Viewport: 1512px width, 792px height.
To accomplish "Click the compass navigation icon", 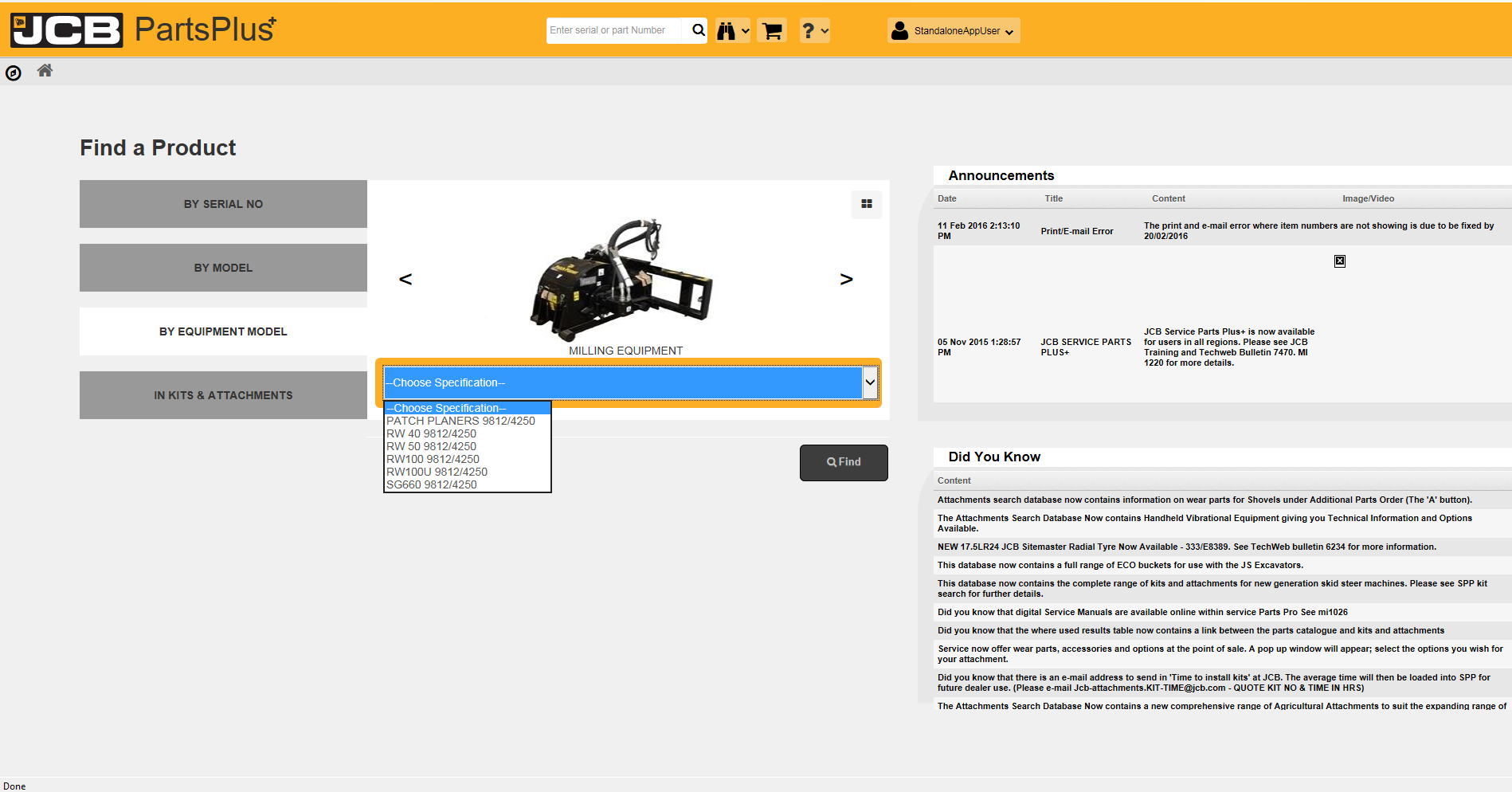I will (x=14, y=73).
